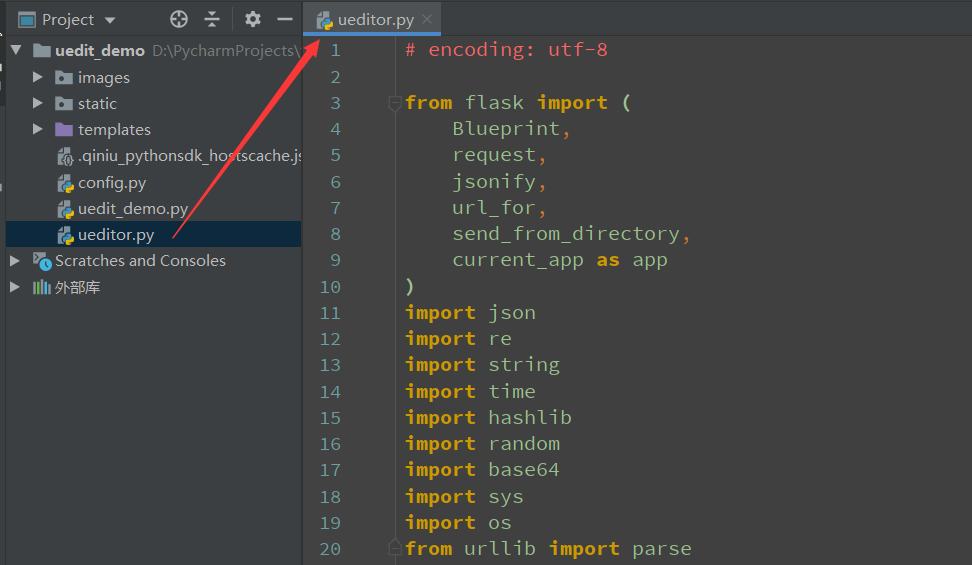Click line number 1 in the gutter
The height and width of the screenshot is (565, 972).
(335, 50)
